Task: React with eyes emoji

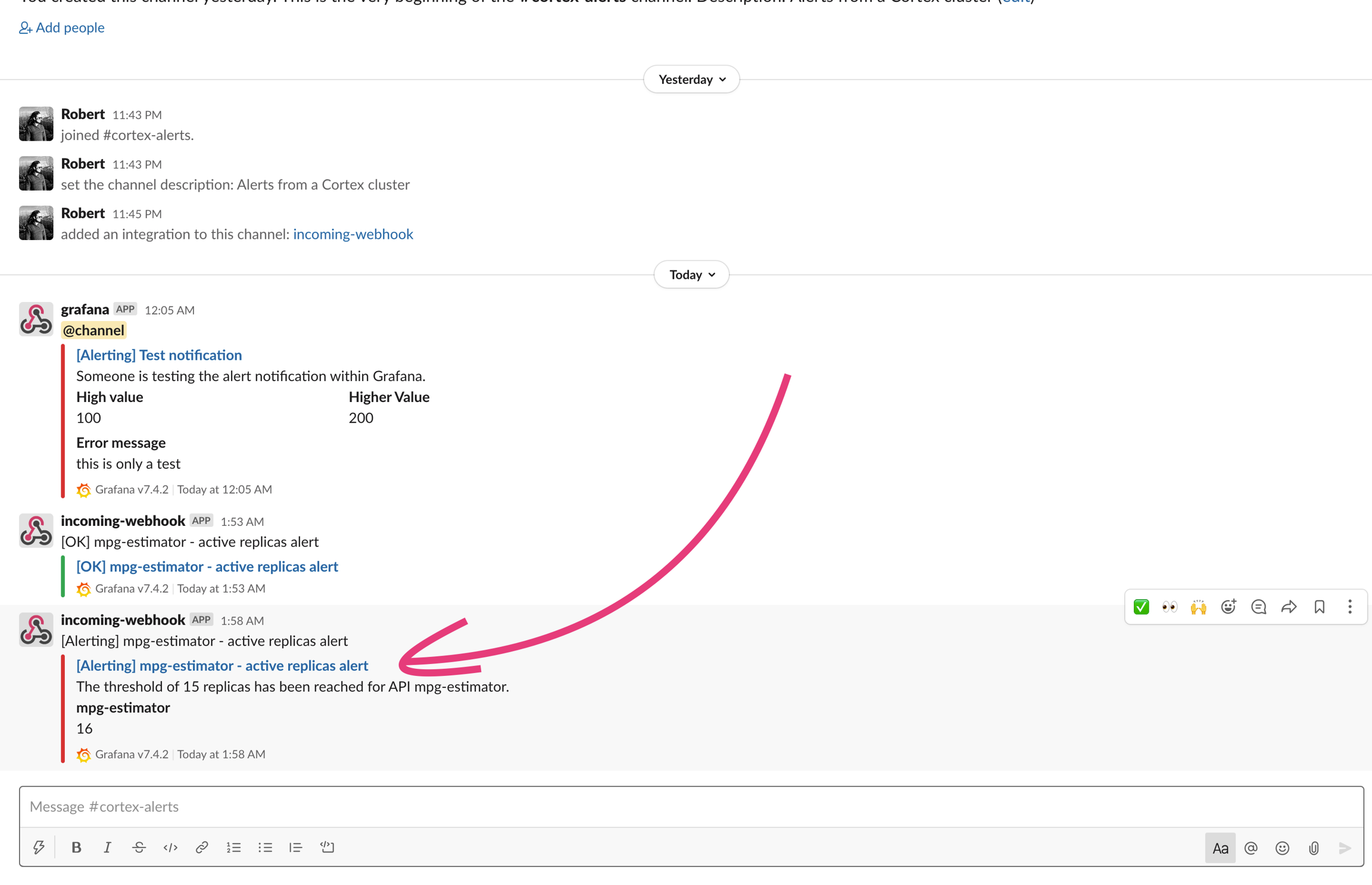Action: [x=1170, y=607]
